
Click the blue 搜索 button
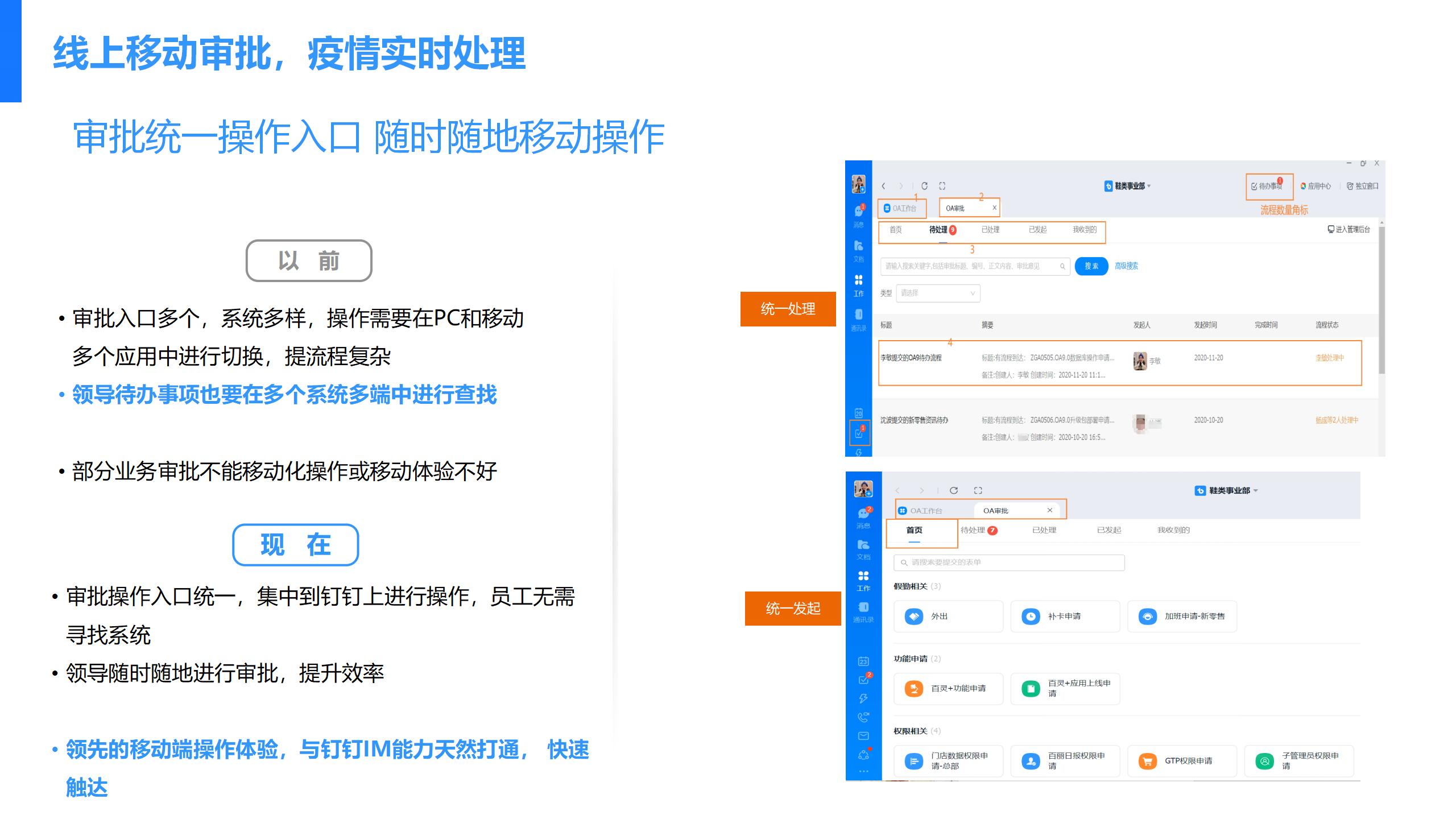1091,266
